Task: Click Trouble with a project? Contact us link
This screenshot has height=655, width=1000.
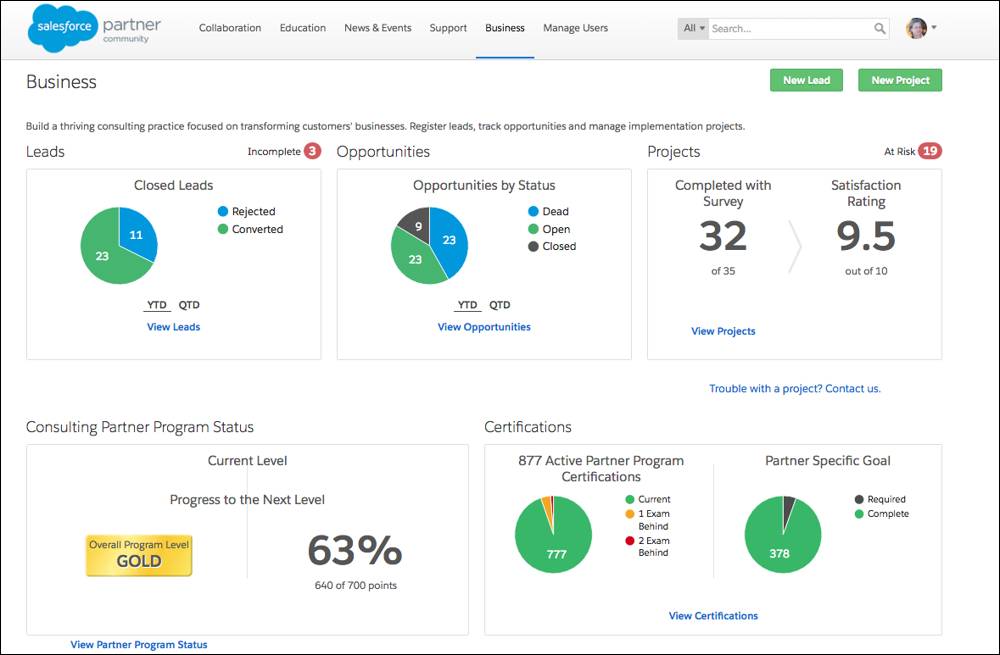Action: pos(795,388)
